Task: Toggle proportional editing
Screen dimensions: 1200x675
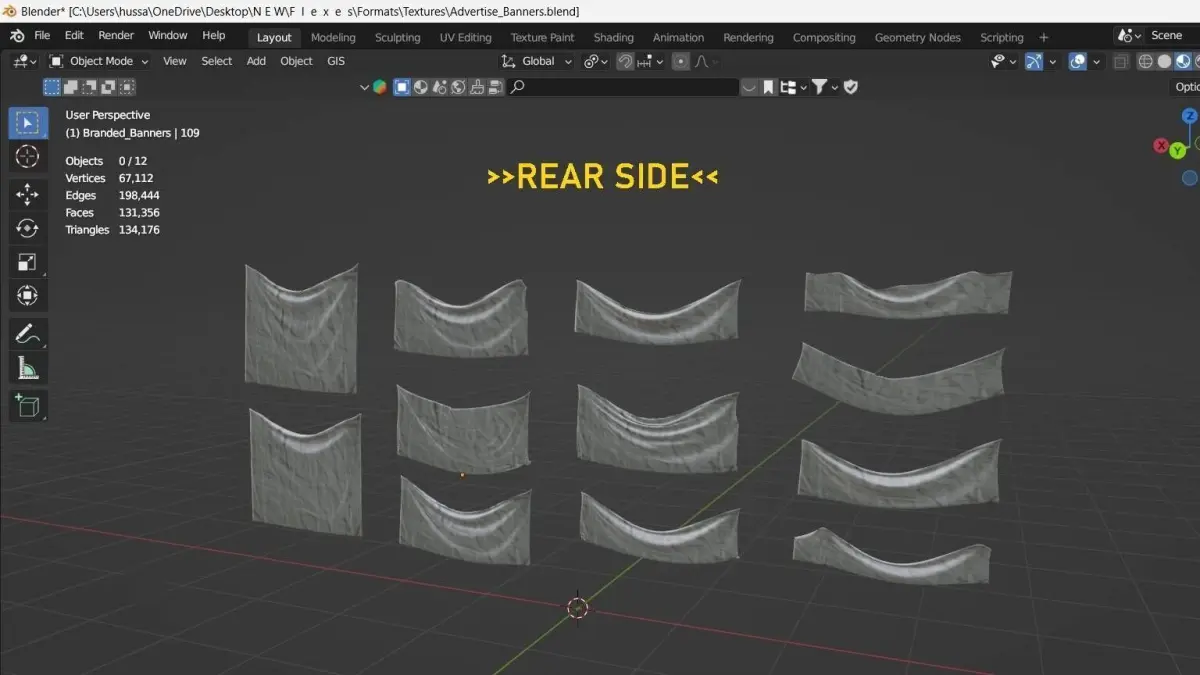Action: [681, 61]
